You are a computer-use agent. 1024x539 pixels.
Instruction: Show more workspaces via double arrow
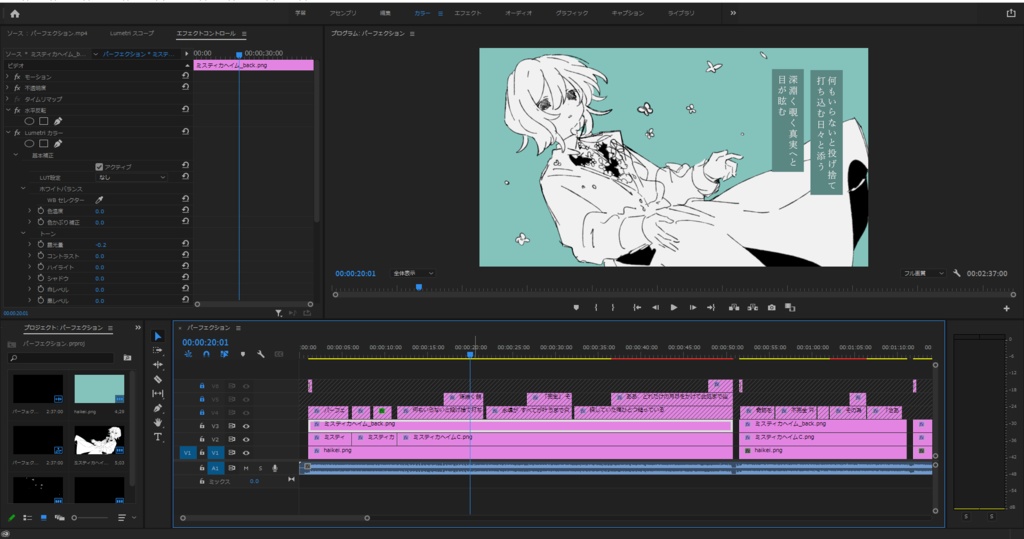[x=733, y=13]
